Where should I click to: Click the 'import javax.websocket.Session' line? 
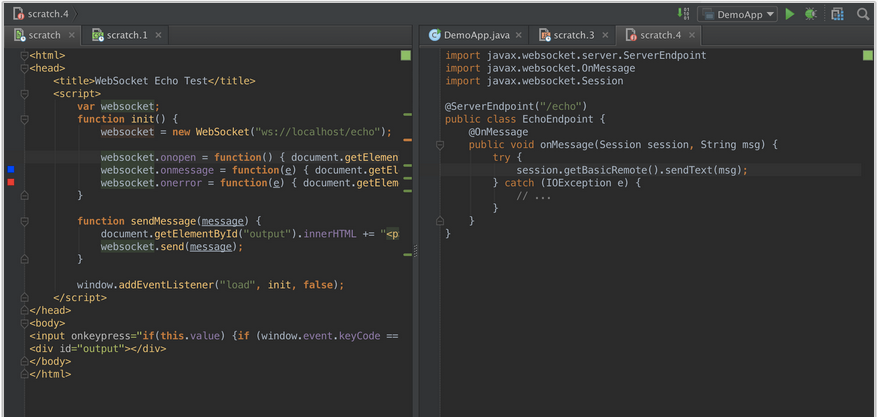coord(534,81)
